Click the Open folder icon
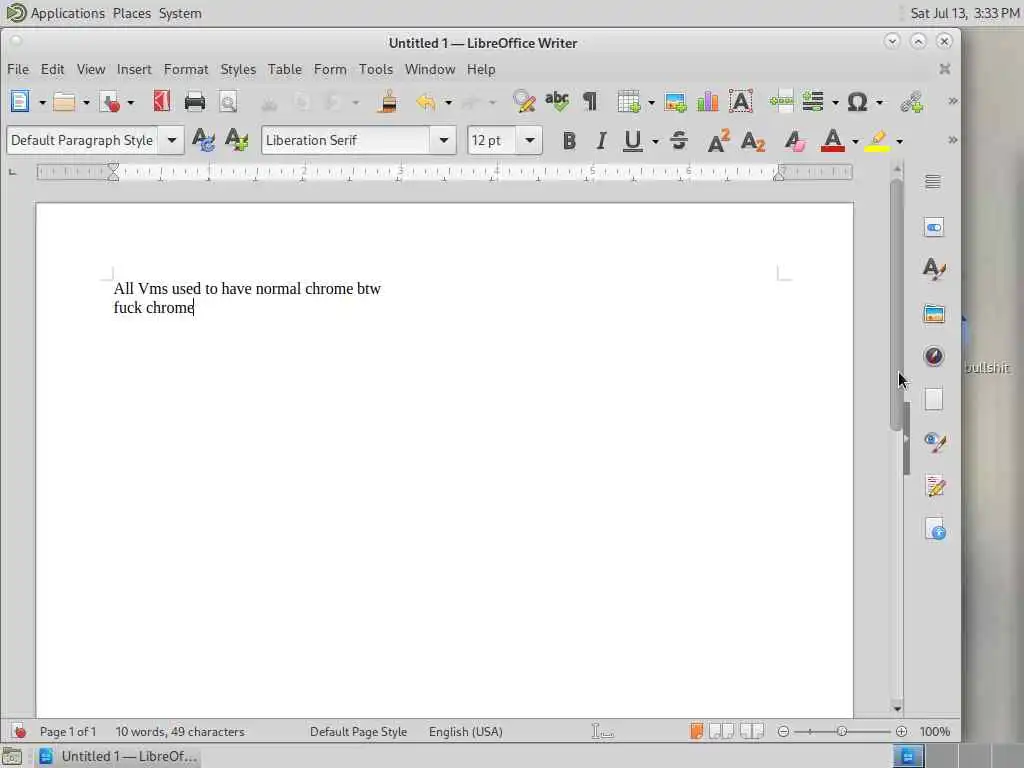1024x768 pixels. point(64,102)
